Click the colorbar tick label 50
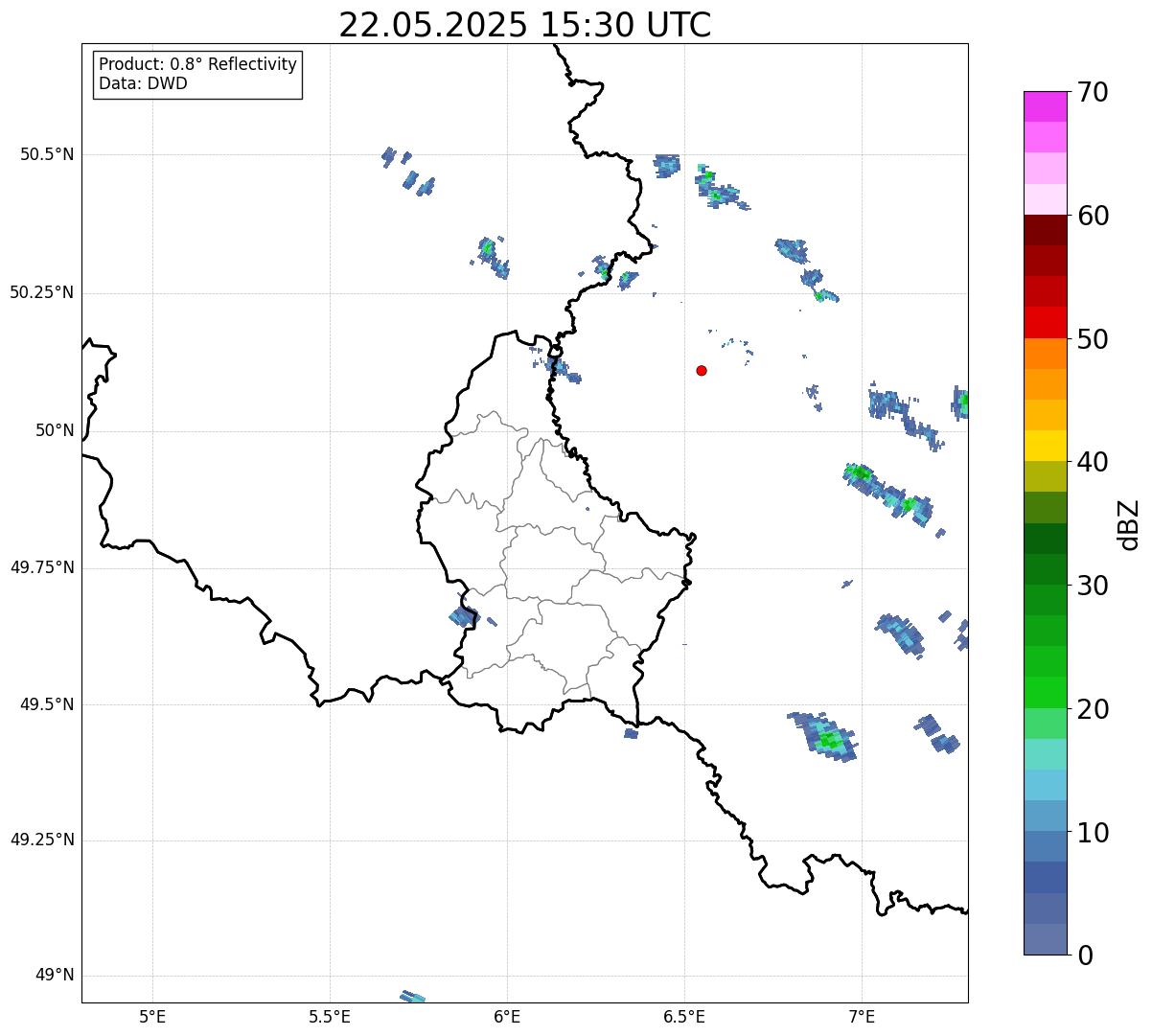The width and height of the screenshot is (1152, 1036). pos(1093,339)
